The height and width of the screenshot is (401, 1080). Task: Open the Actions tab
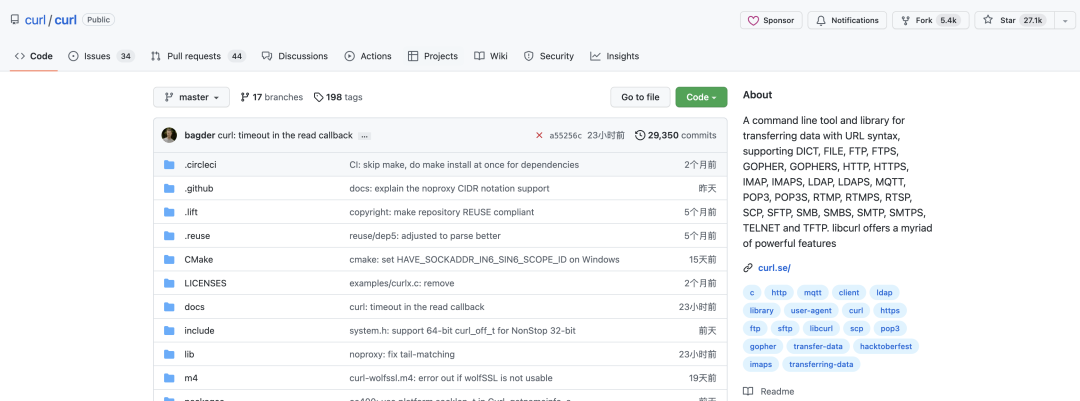[368, 56]
